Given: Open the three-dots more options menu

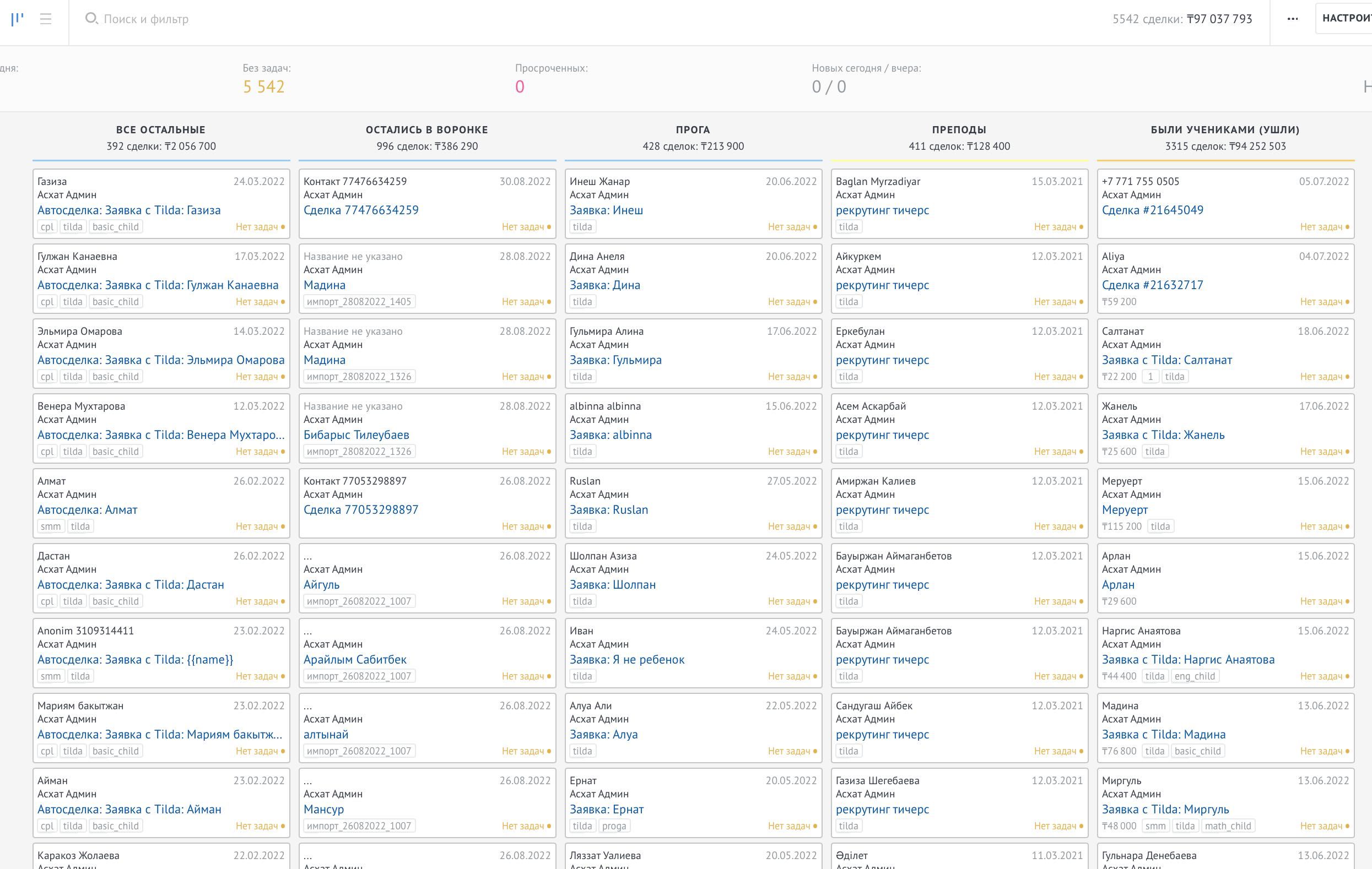Looking at the screenshot, I should 1292,19.
